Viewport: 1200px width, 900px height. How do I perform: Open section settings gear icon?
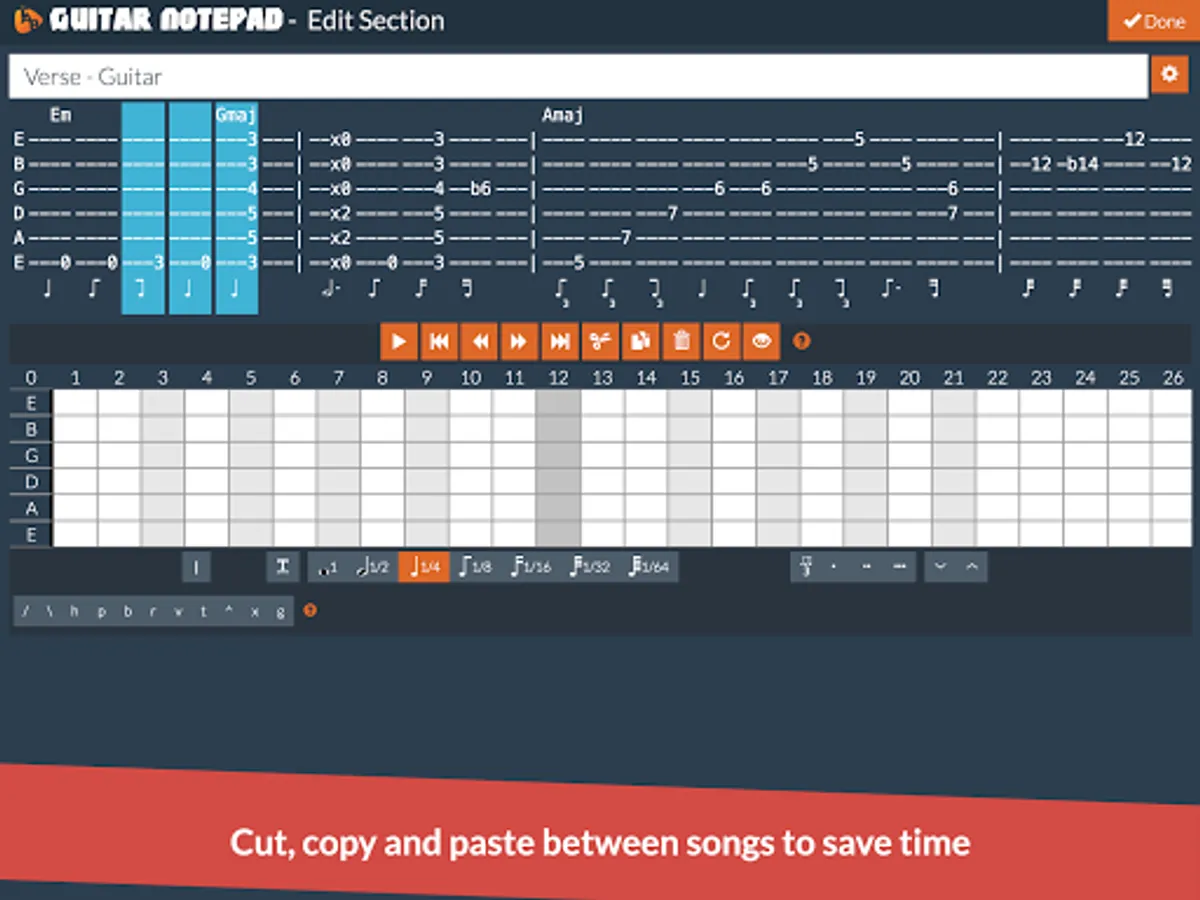point(1169,75)
